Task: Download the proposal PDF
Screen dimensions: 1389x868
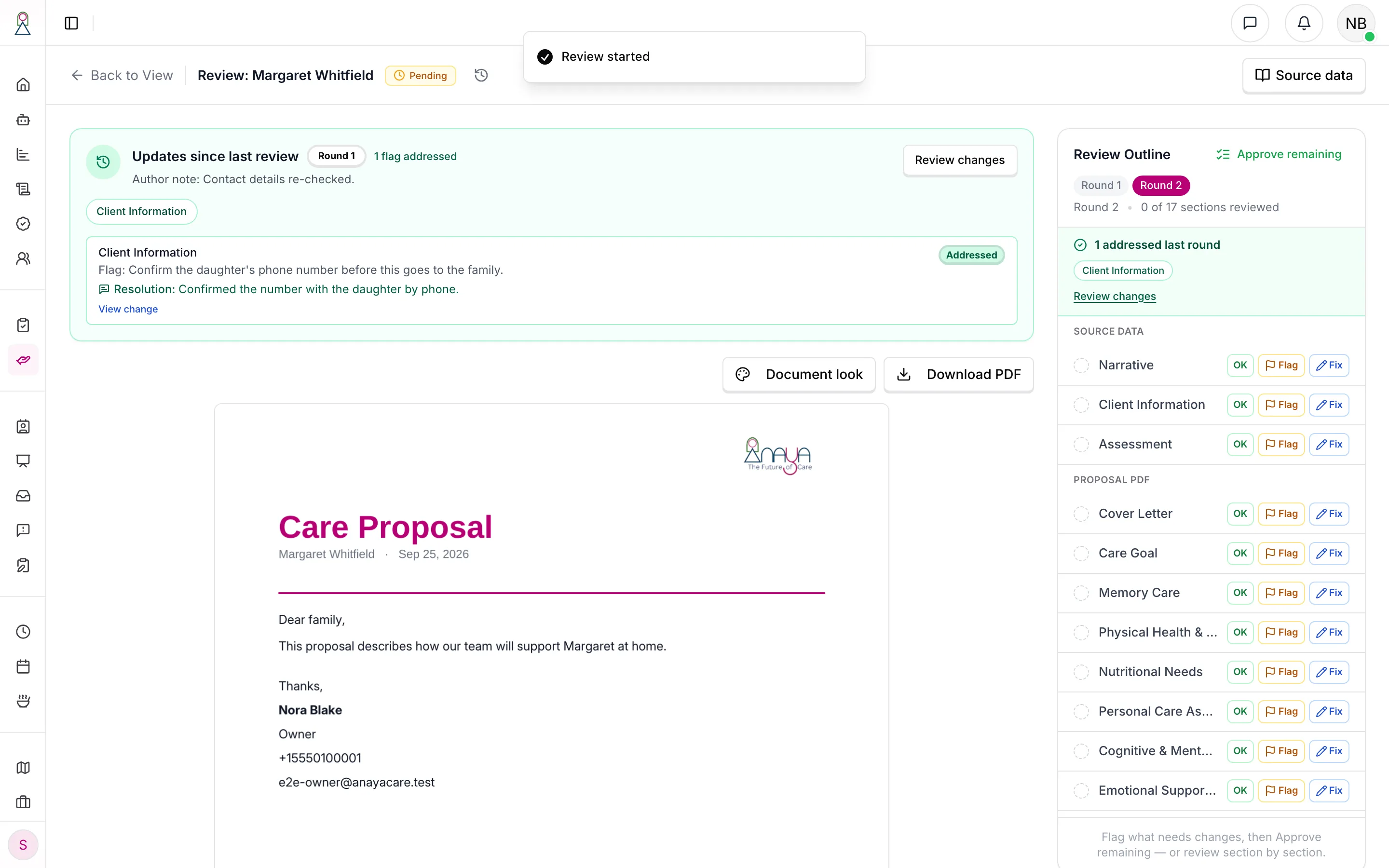Action: point(958,374)
